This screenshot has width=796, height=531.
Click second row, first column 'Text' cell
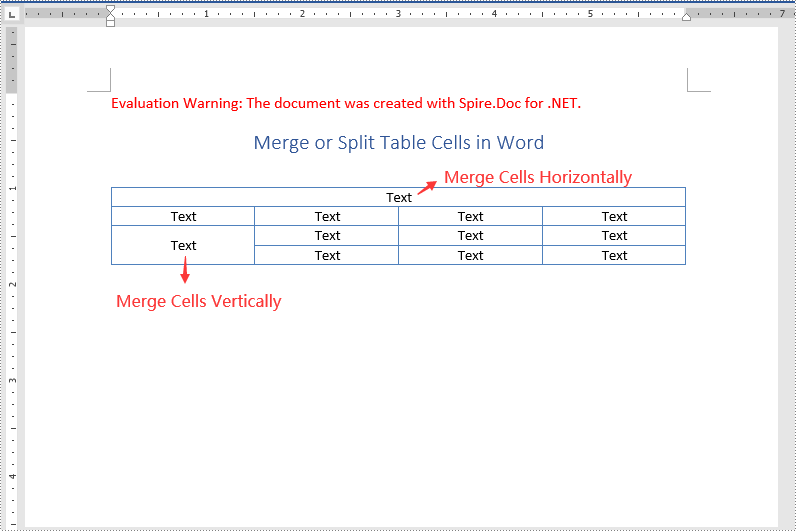click(x=183, y=216)
